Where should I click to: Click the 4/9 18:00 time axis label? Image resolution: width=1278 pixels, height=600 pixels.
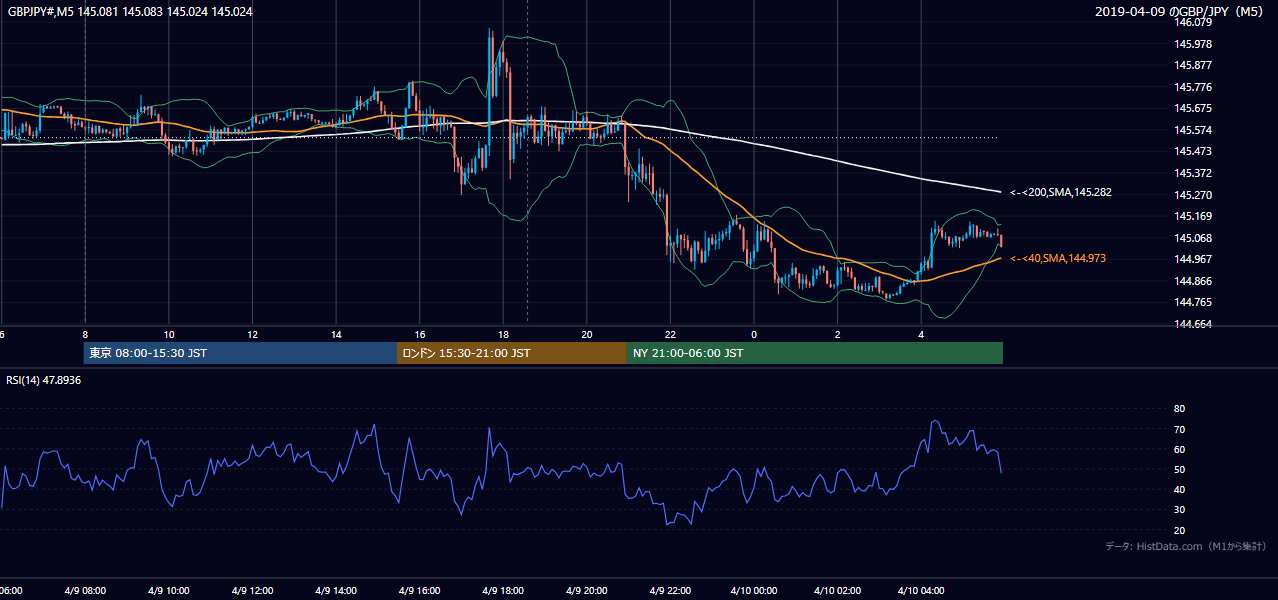pos(503,590)
